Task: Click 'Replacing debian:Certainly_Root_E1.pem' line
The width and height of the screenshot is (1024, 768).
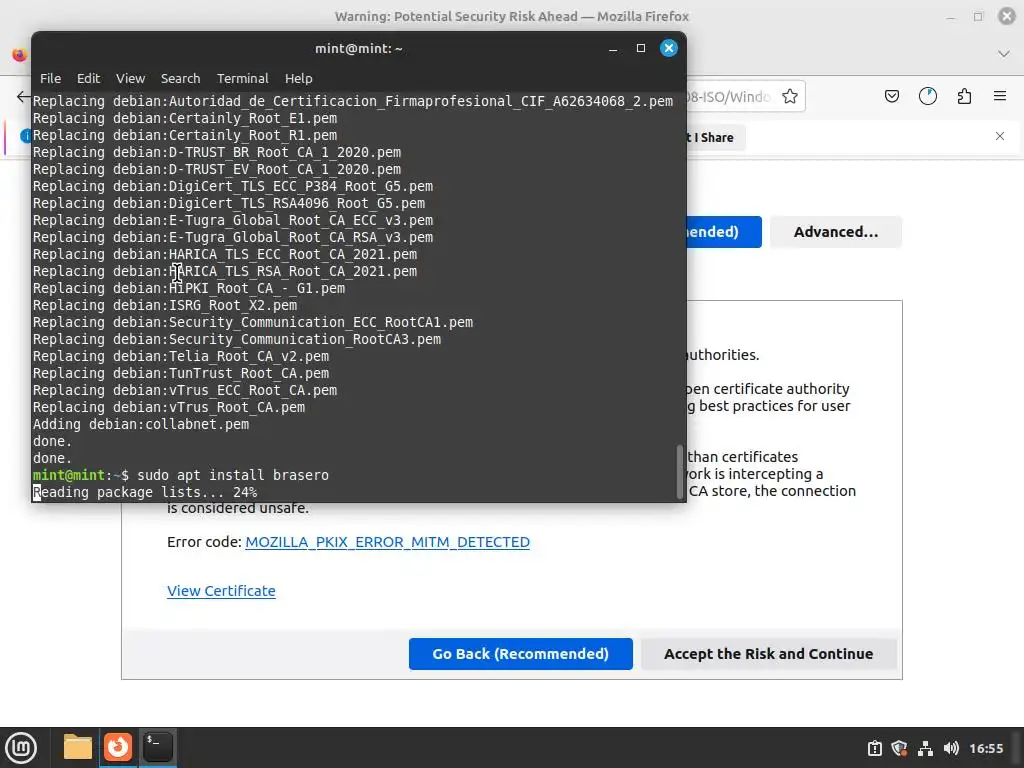Action: (185, 118)
